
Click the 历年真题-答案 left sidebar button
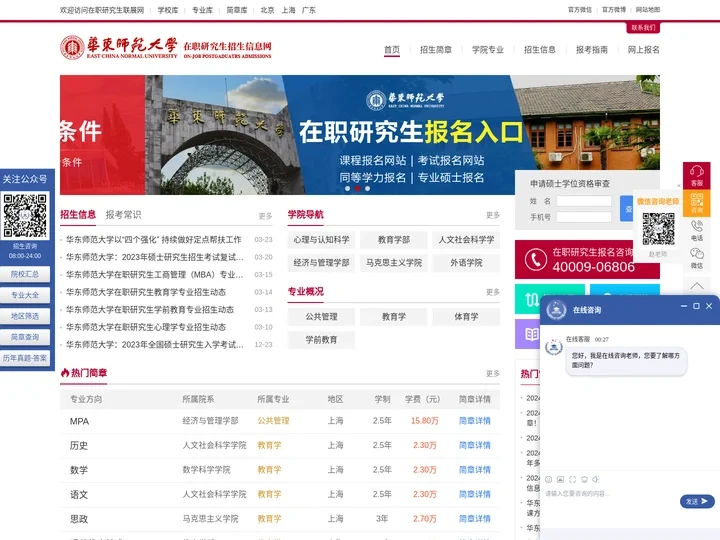tap(25, 358)
